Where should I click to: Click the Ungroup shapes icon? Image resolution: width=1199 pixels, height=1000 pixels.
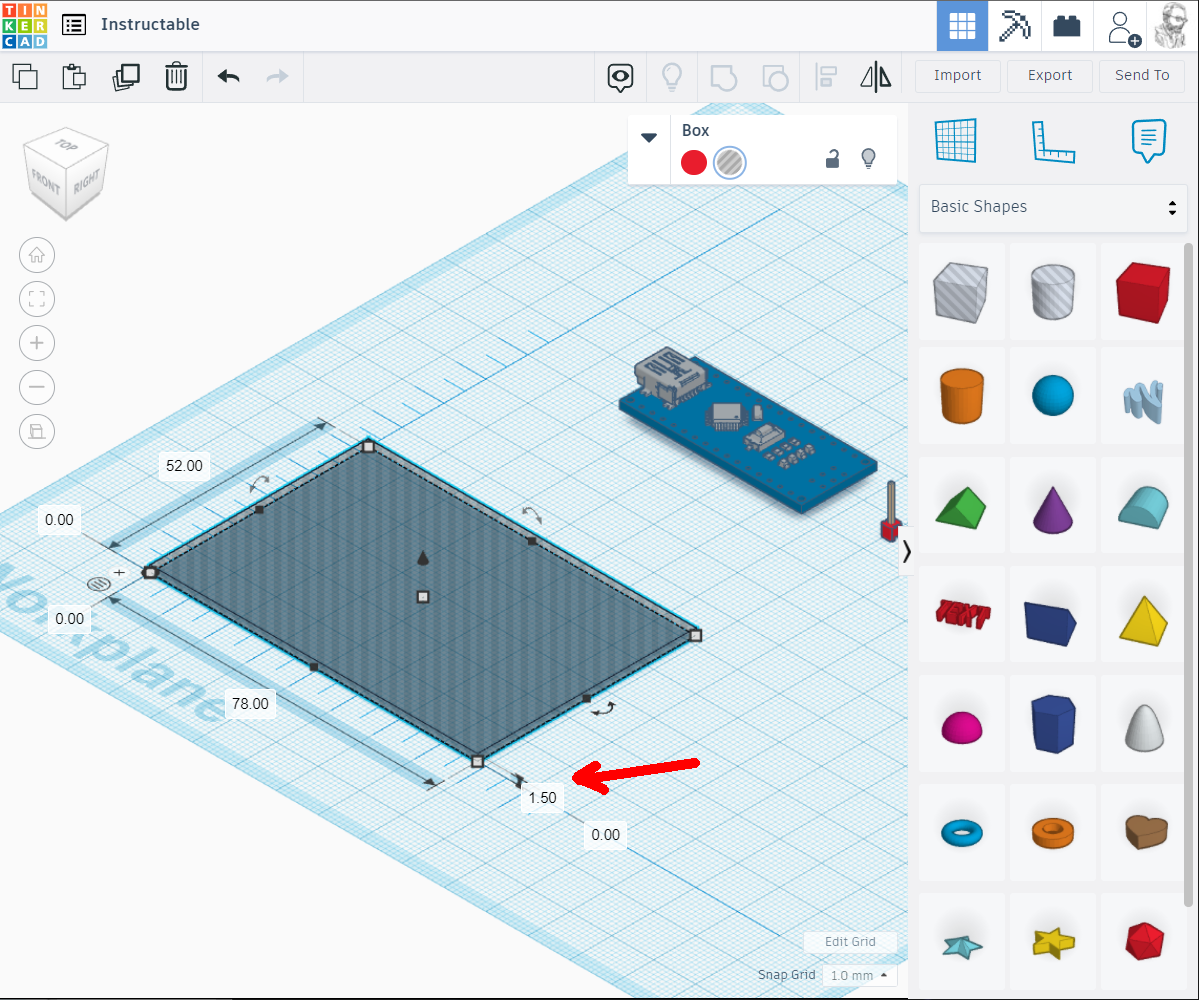(775, 77)
